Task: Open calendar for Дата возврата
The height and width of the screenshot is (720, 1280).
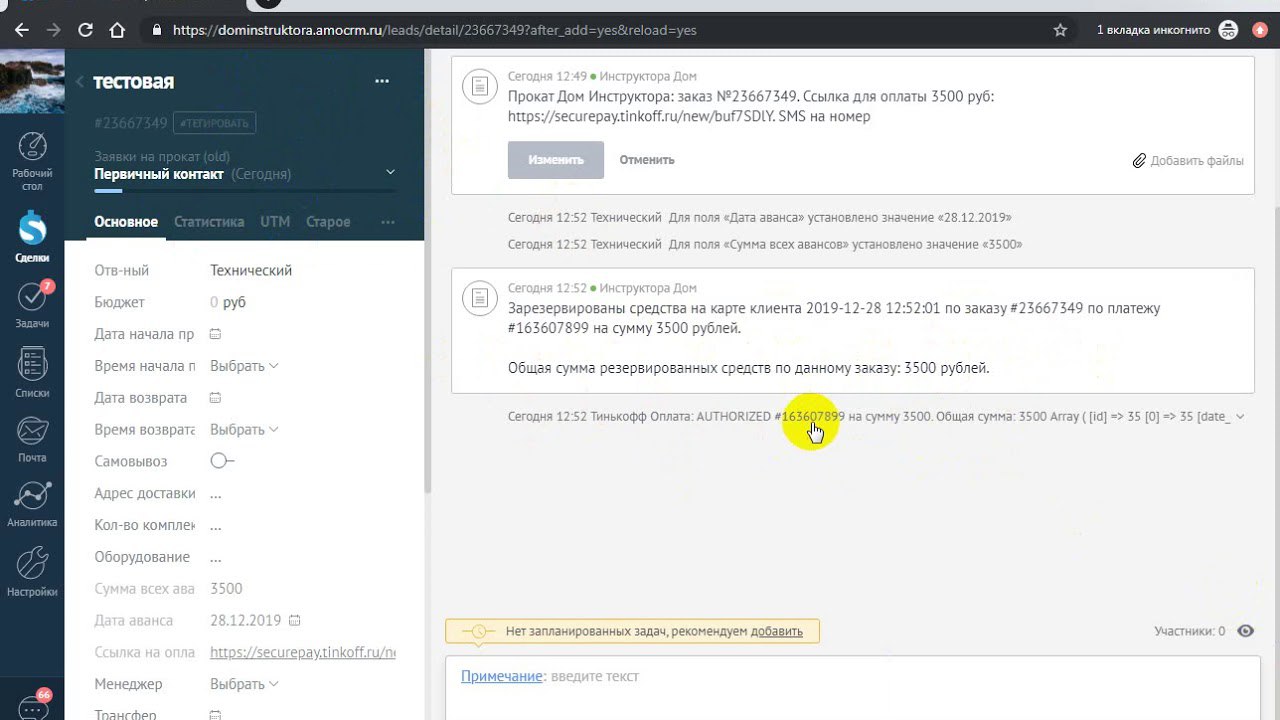Action: 215,398
